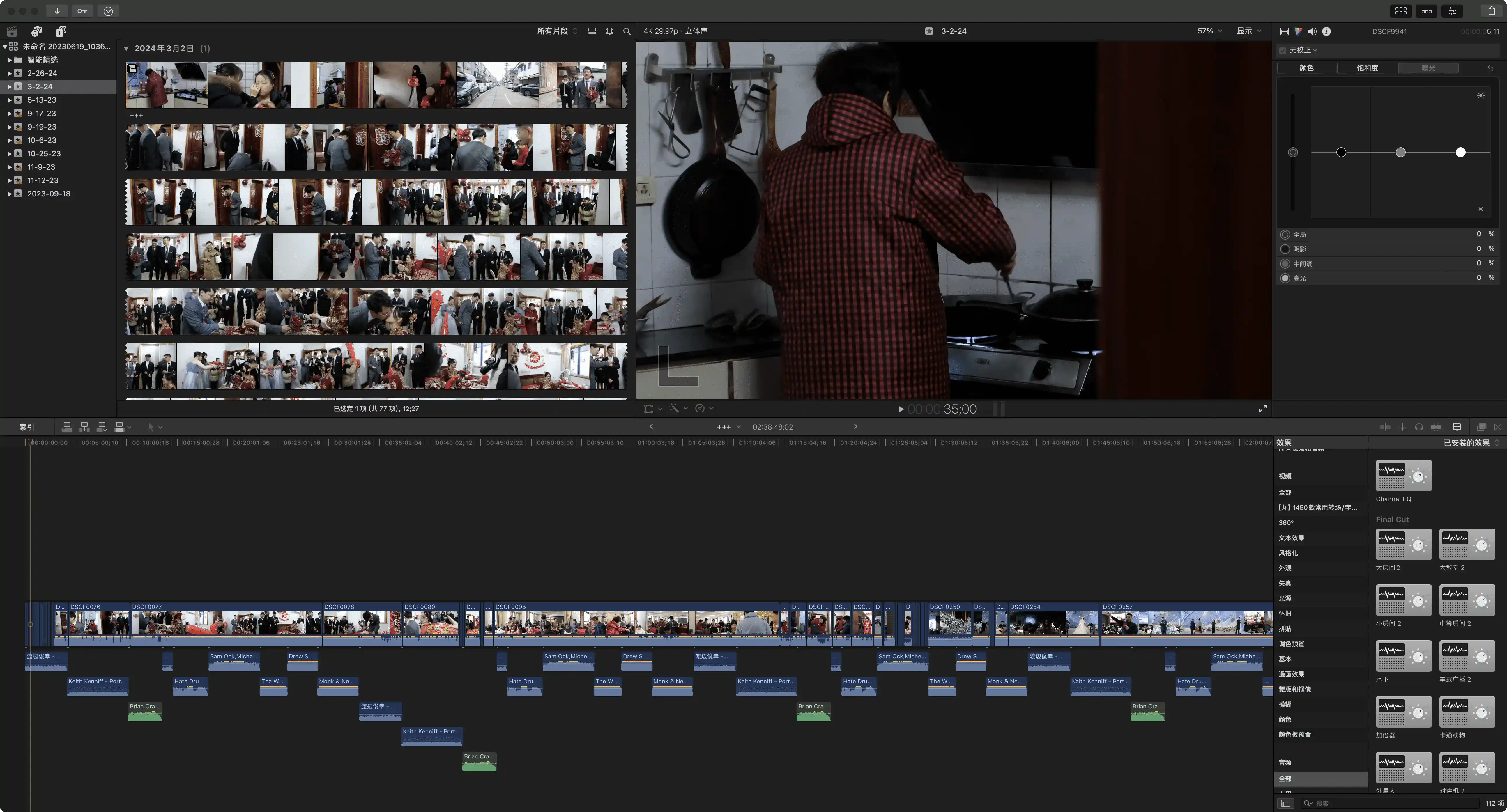Open the Photos and Audio sidebar
The height and width of the screenshot is (812, 1507).
tap(37, 31)
